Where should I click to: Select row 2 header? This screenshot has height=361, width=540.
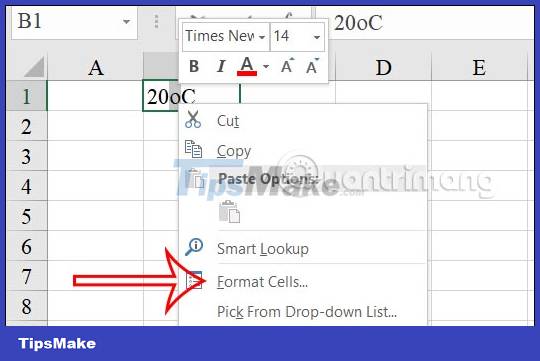pyautogui.click(x=27, y=126)
